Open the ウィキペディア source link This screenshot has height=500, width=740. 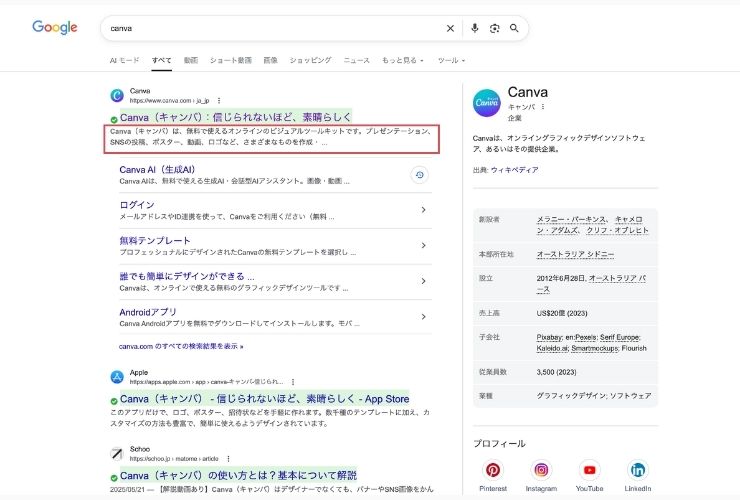point(514,170)
